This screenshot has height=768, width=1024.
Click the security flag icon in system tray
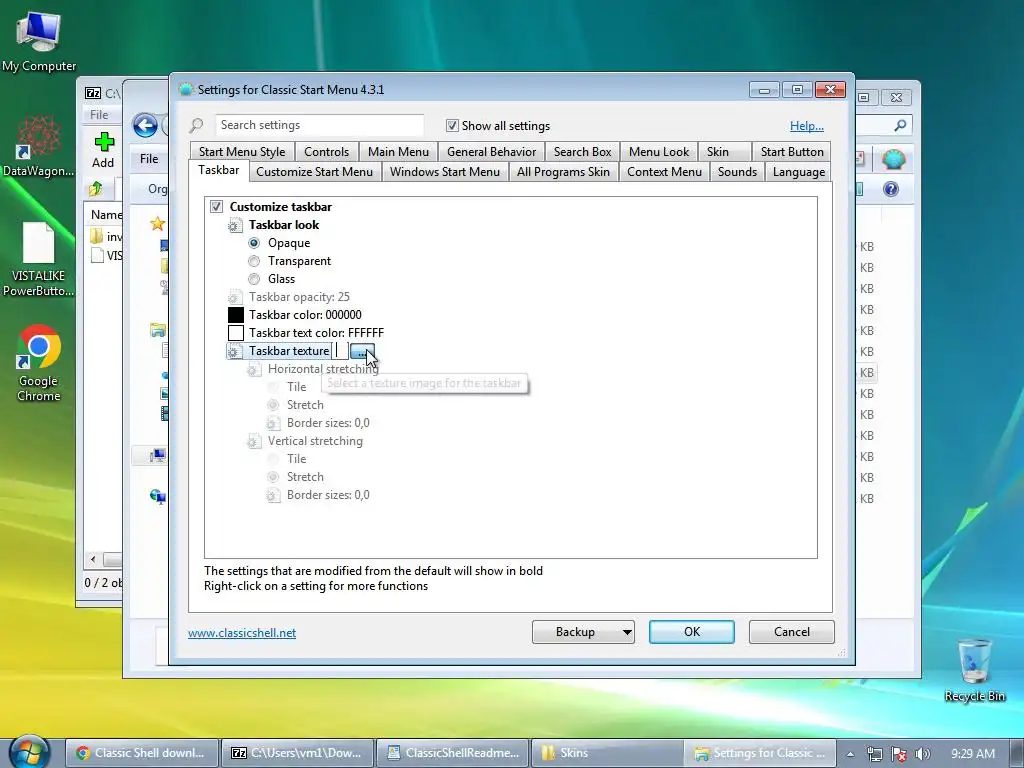(899, 754)
